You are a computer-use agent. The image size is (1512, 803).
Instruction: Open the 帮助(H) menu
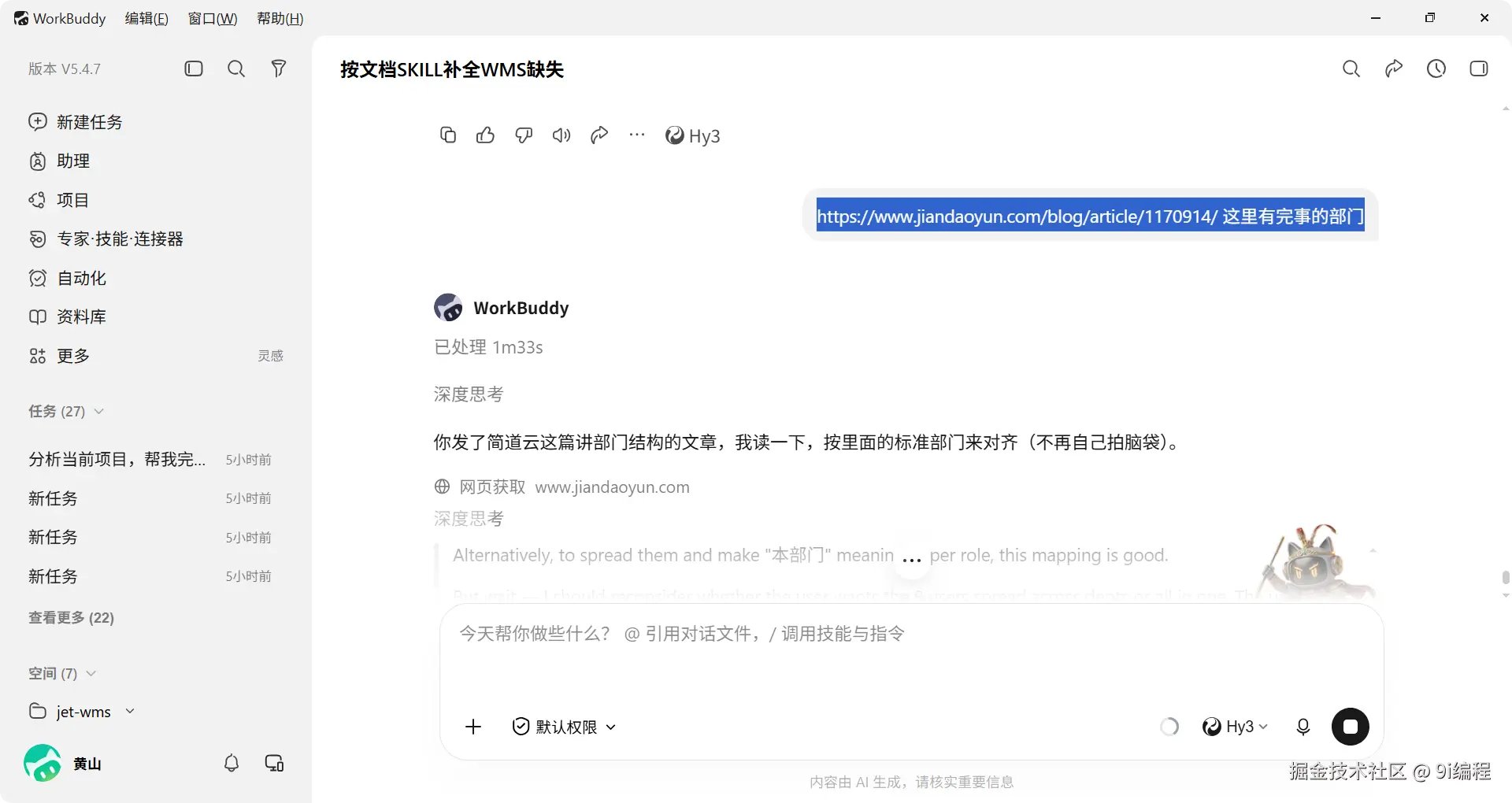(x=280, y=18)
